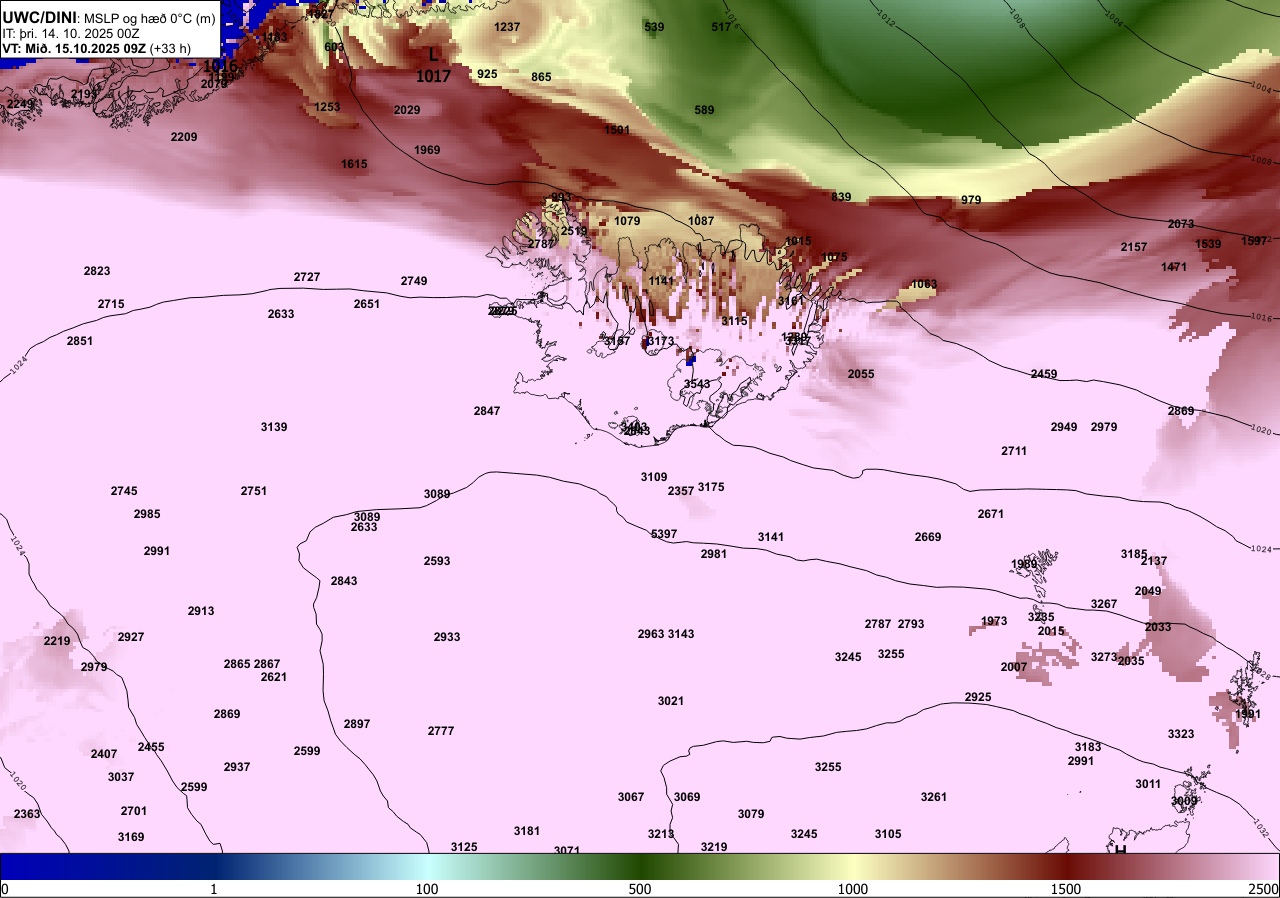Click the height value '2621'

click(274, 677)
